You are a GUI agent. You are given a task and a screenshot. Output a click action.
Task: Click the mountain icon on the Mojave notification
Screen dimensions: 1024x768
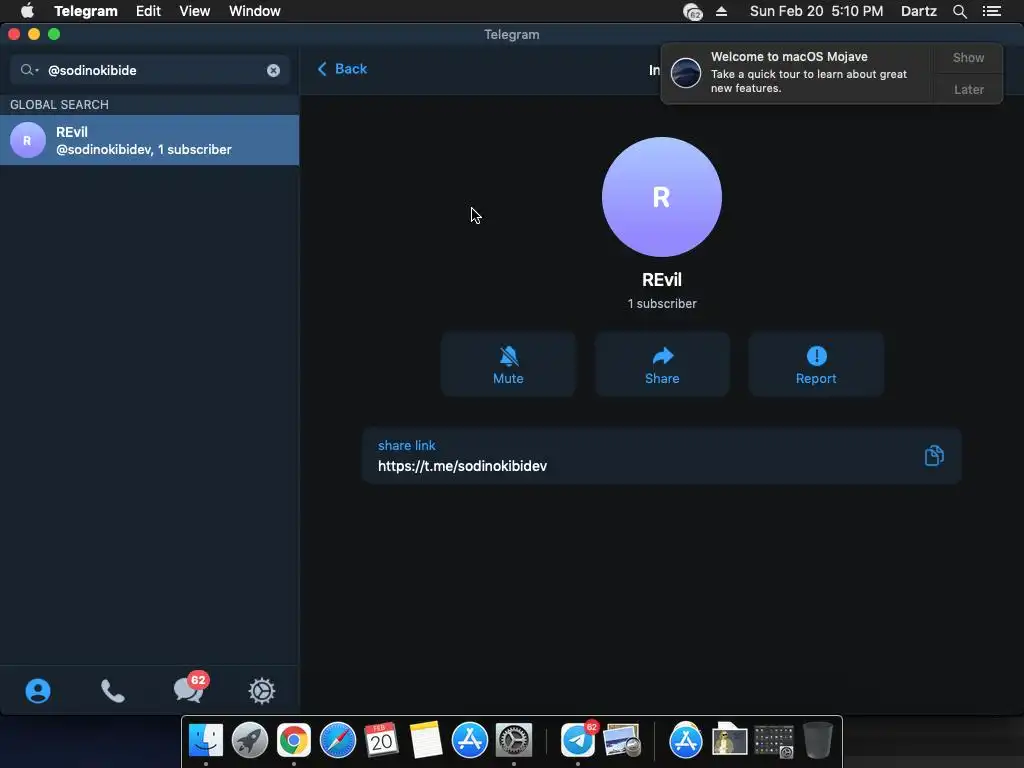[686, 72]
